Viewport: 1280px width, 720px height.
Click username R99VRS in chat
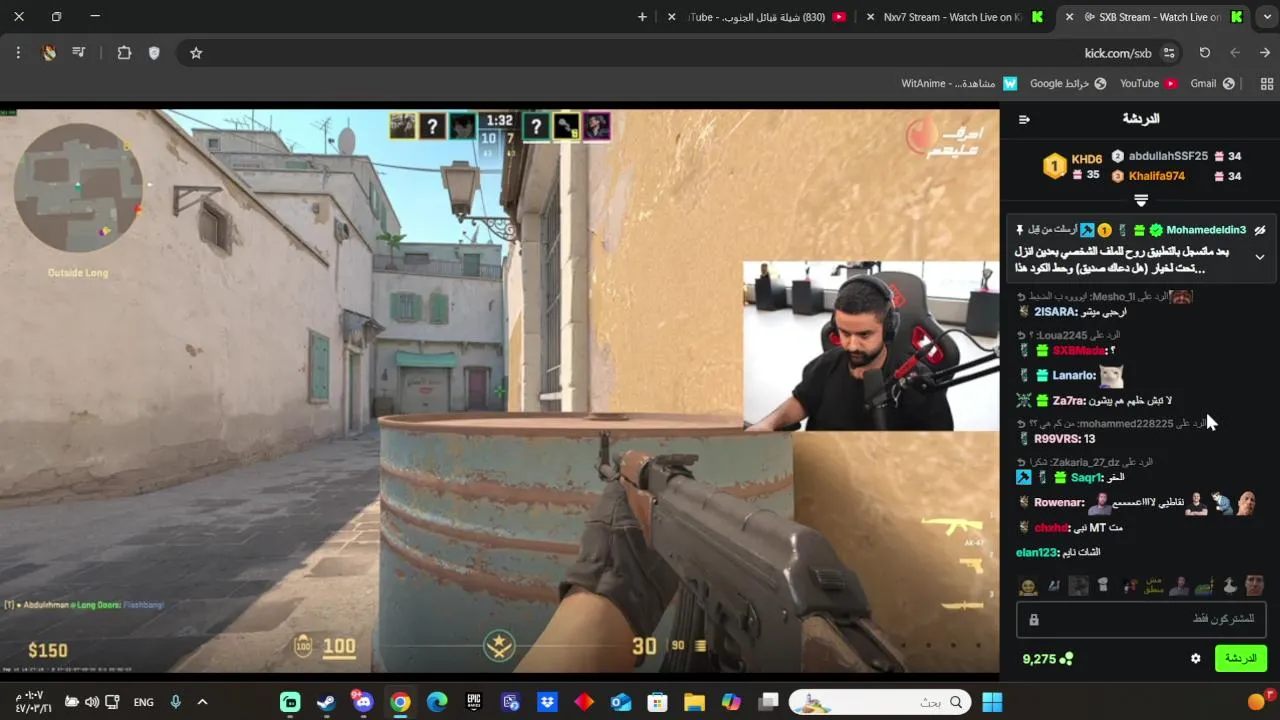pos(1057,439)
